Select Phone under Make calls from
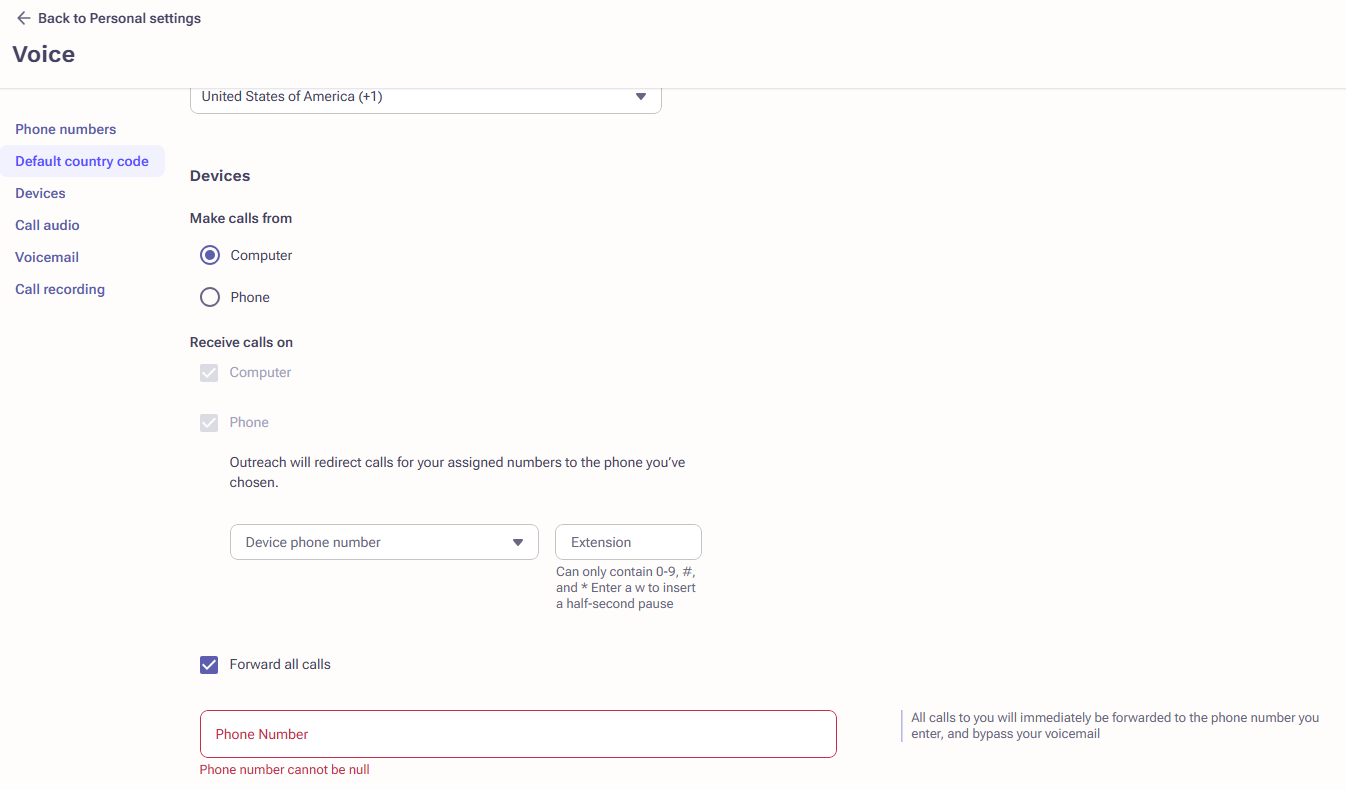The height and width of the screenshot is (789, 1346). coord(210,297)
